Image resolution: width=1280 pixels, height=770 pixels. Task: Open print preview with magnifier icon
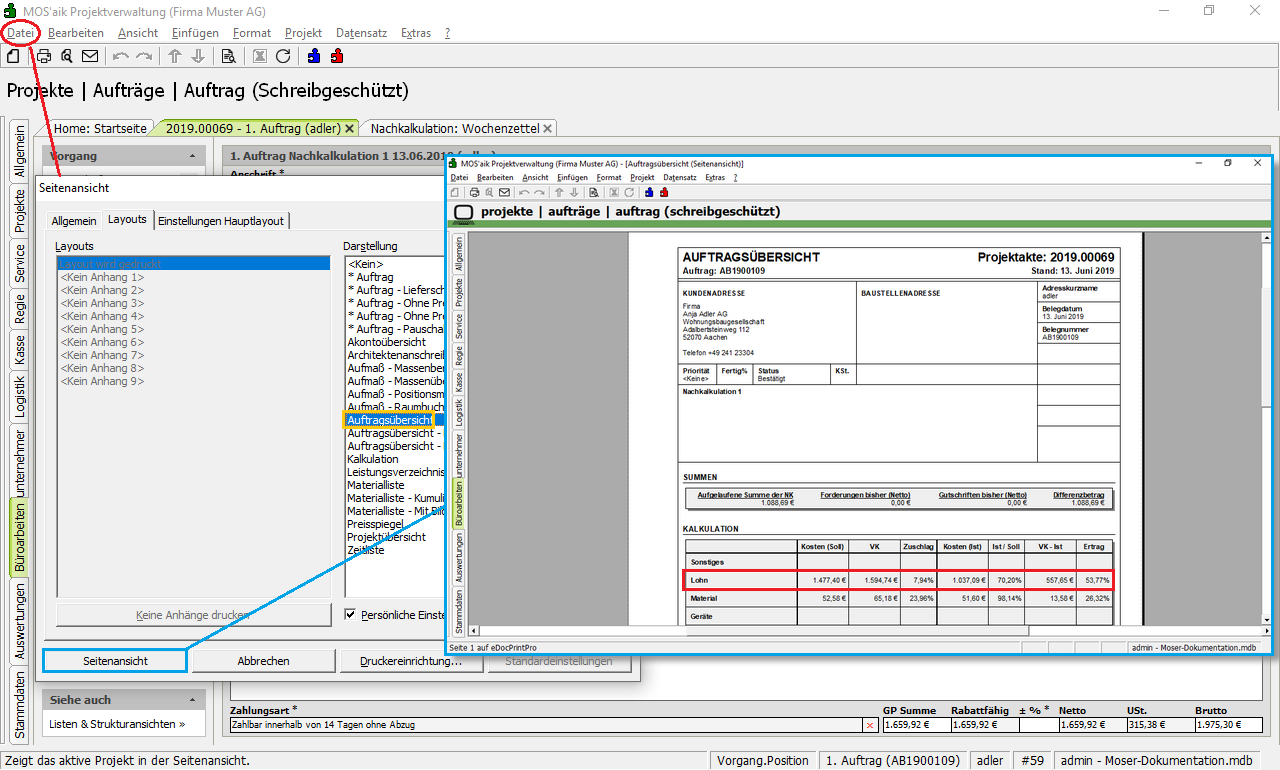[x=67, y=56]
